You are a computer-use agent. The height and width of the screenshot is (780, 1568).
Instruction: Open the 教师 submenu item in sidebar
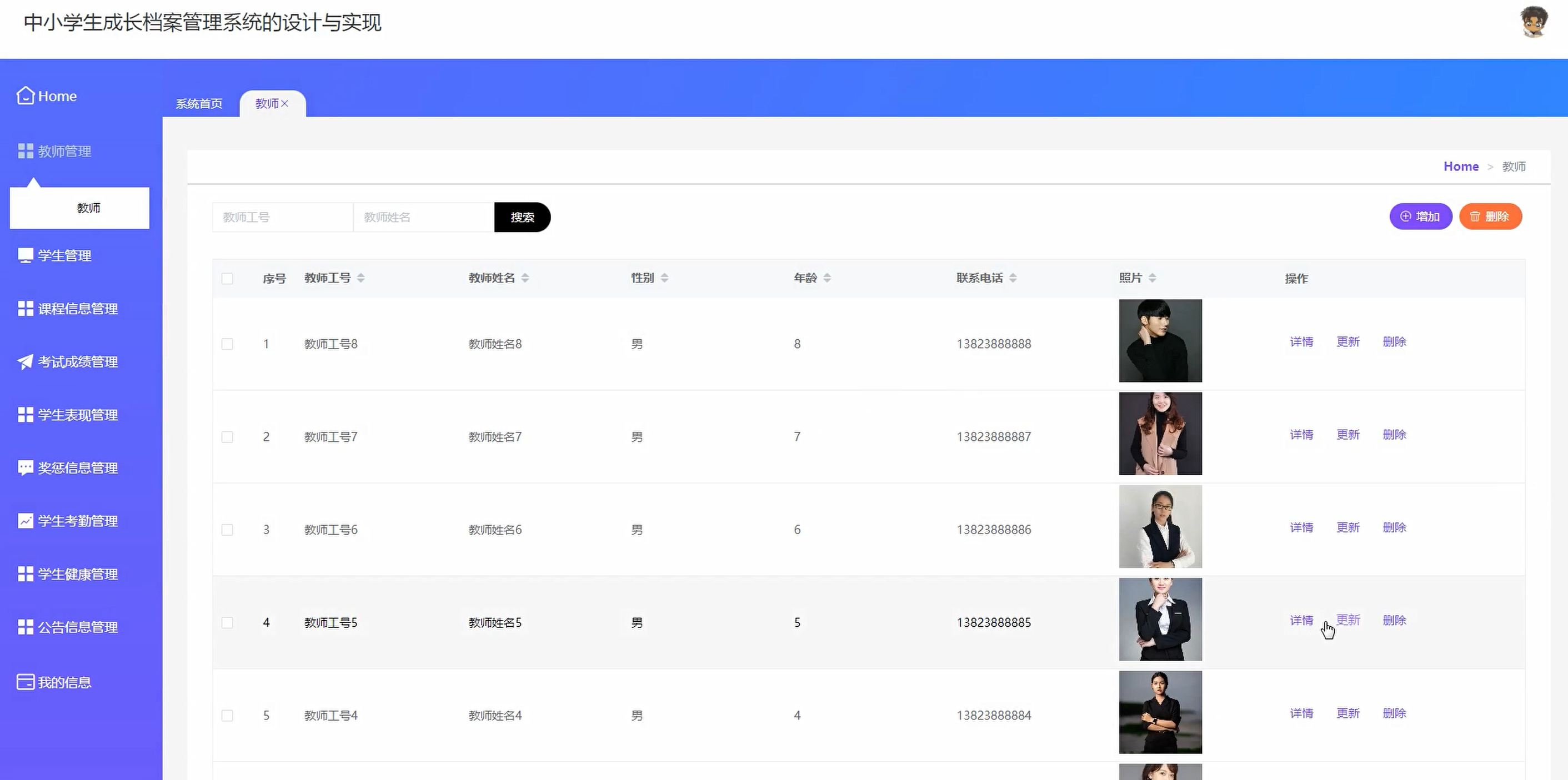pyautogui.click(x=80, y=208)
